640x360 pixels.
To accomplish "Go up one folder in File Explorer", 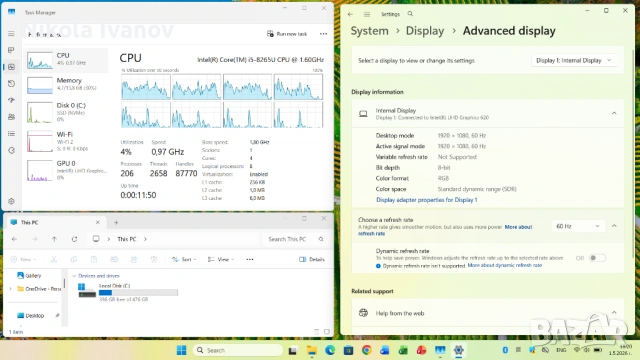I will coord(54,239).
